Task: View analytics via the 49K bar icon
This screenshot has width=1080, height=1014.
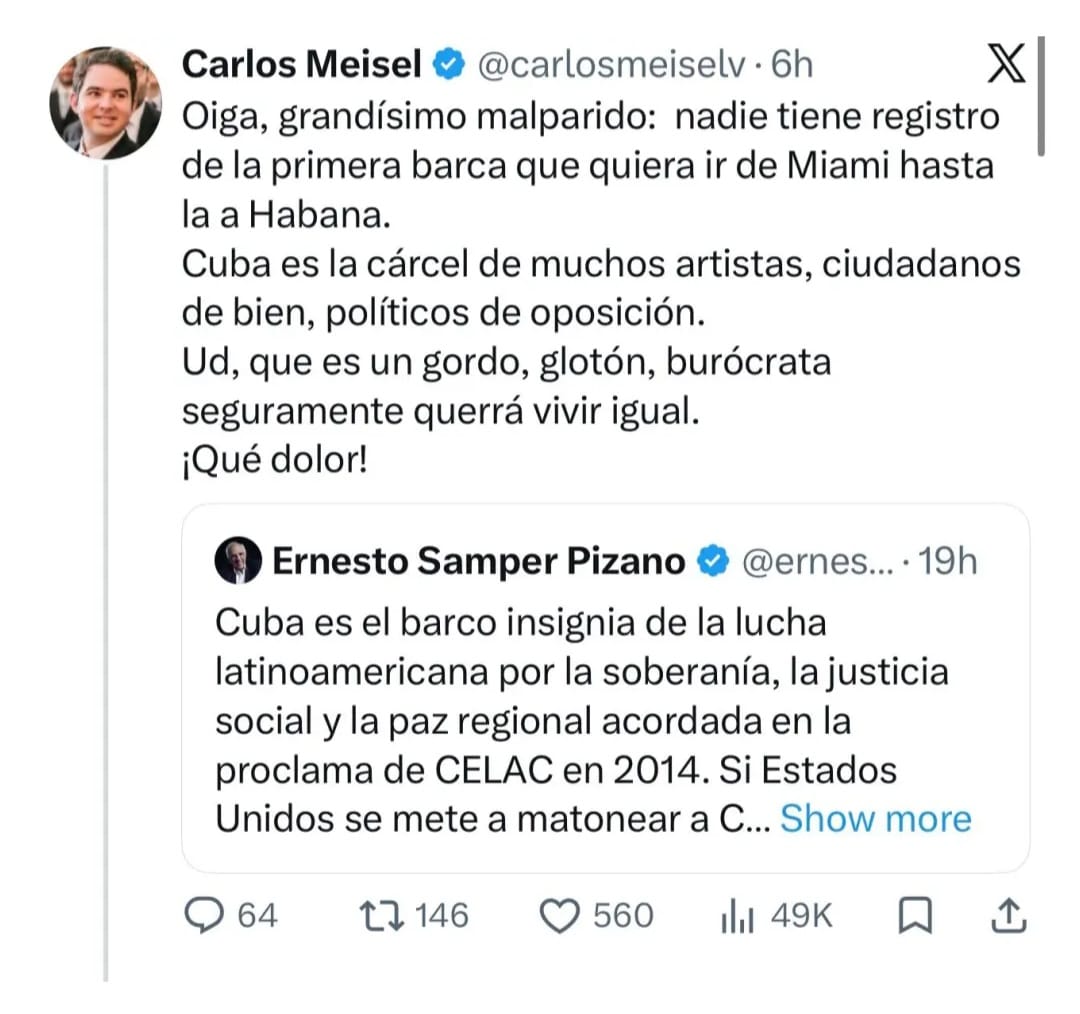Action: click(737, 916)
